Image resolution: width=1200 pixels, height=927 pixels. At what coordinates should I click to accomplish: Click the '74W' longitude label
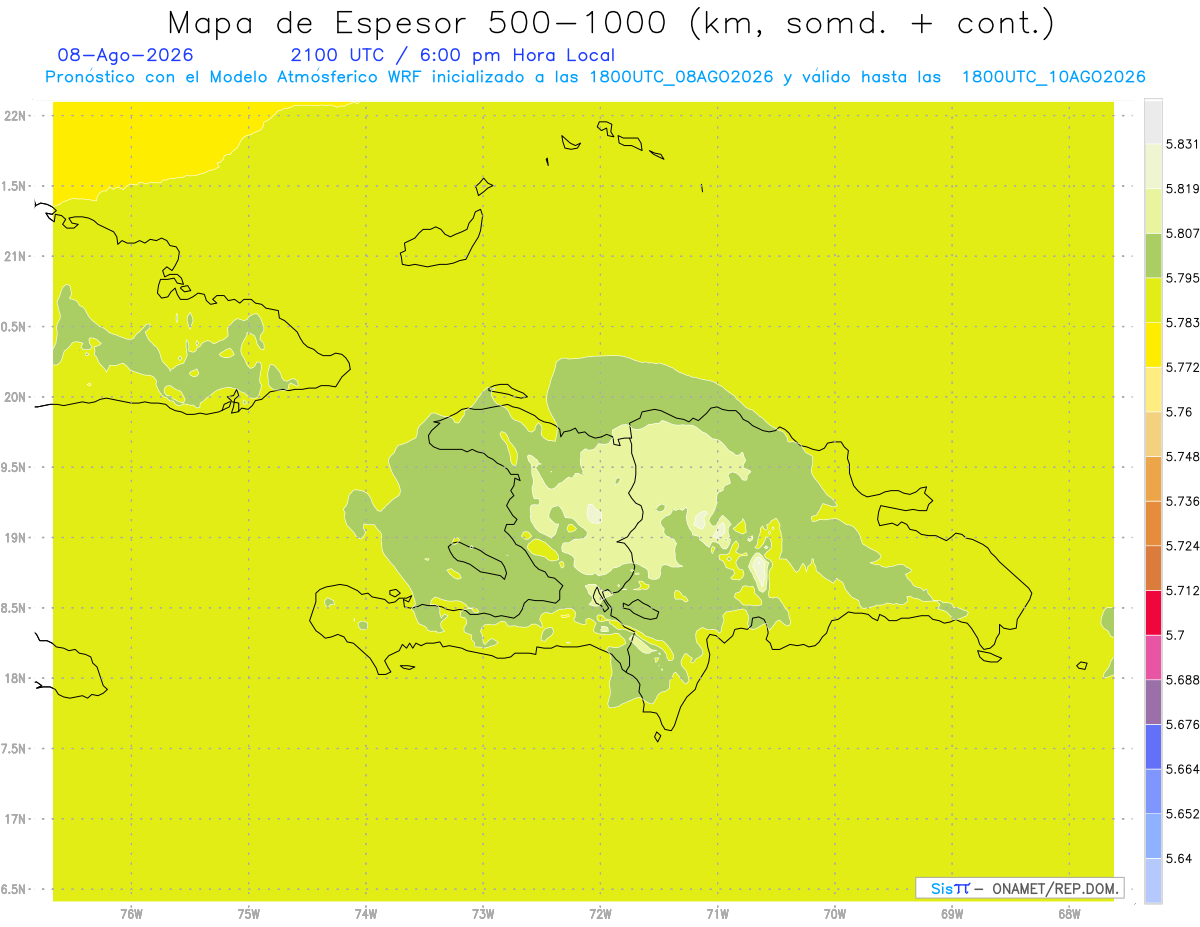(x=366, y=913)
